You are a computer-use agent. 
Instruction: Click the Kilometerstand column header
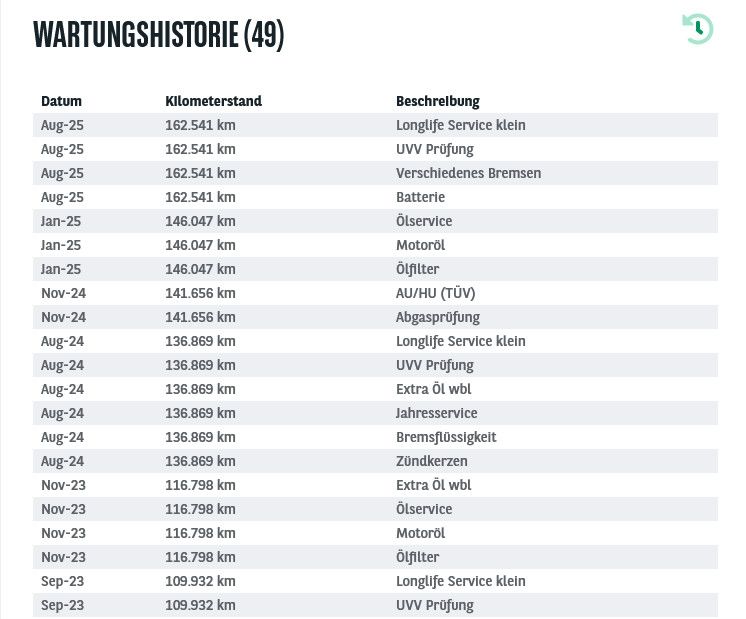213,101
